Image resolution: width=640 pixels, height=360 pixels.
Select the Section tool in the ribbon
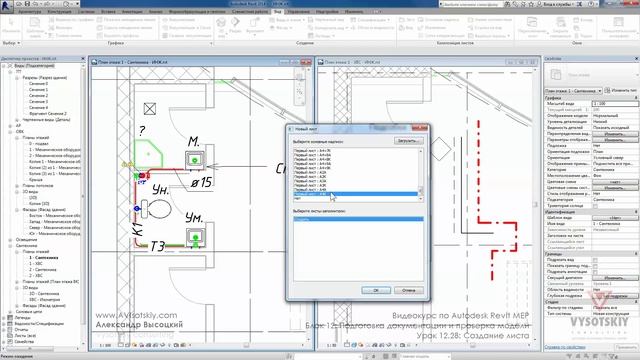tap(235, 25)
